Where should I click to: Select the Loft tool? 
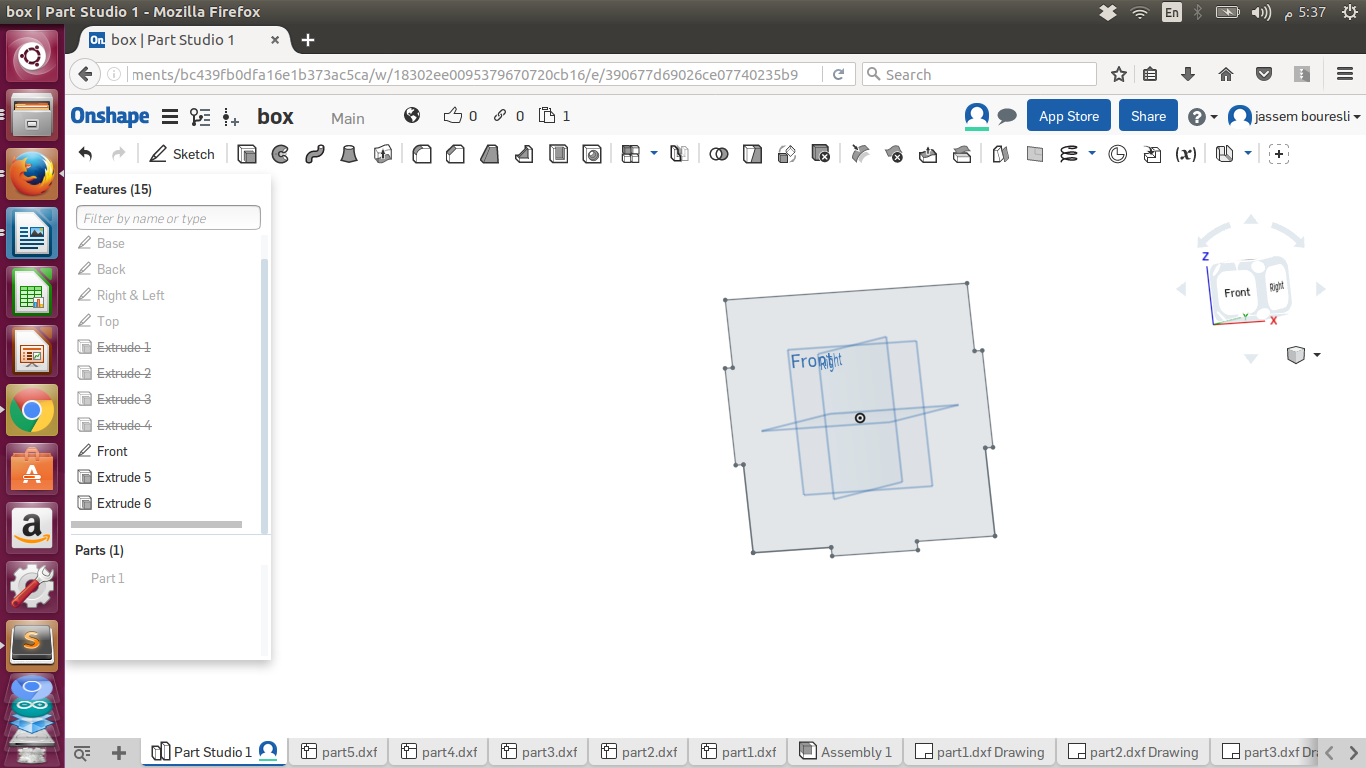click(x=349, y=154)
